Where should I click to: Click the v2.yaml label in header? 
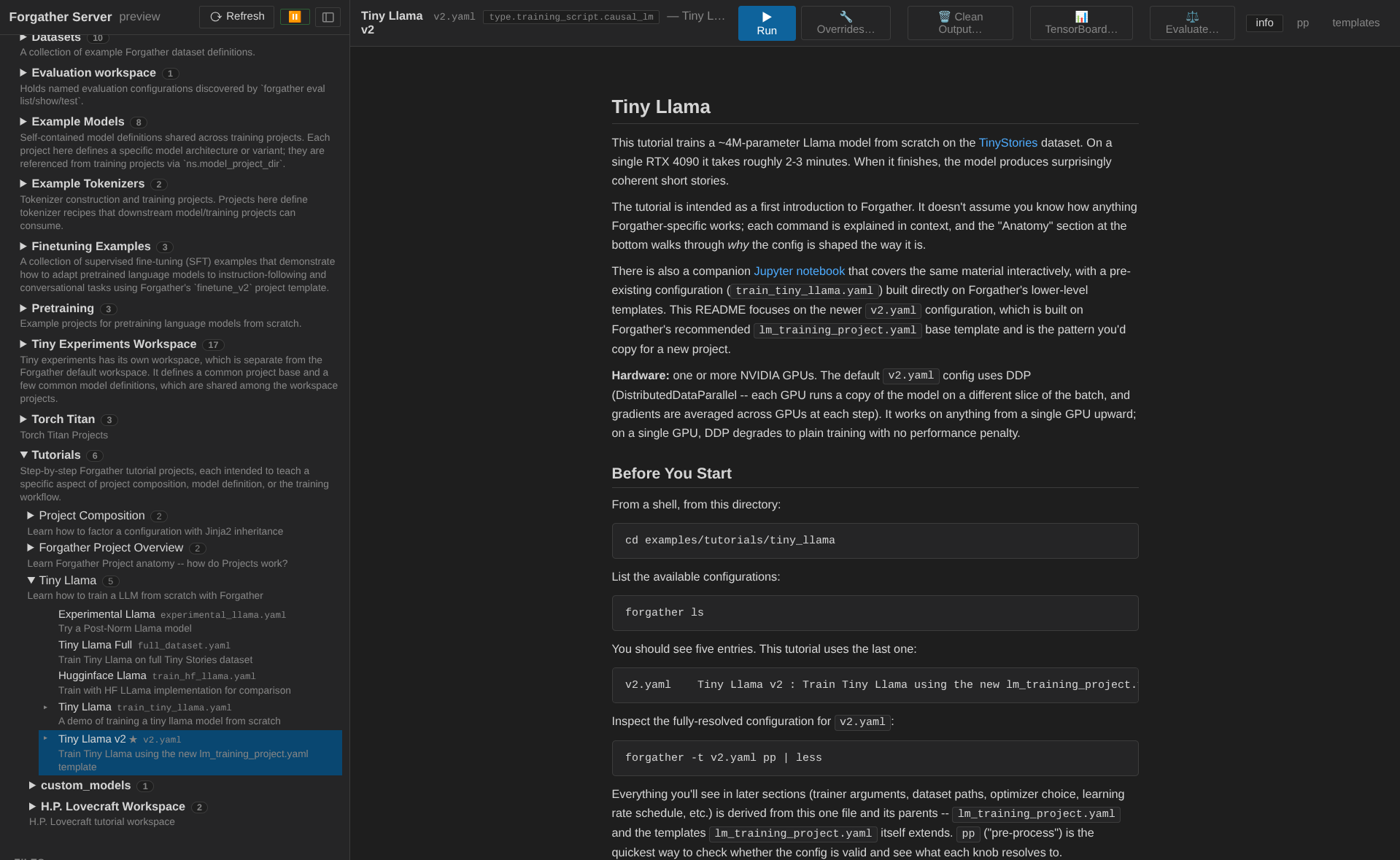(x=454, y=17)
